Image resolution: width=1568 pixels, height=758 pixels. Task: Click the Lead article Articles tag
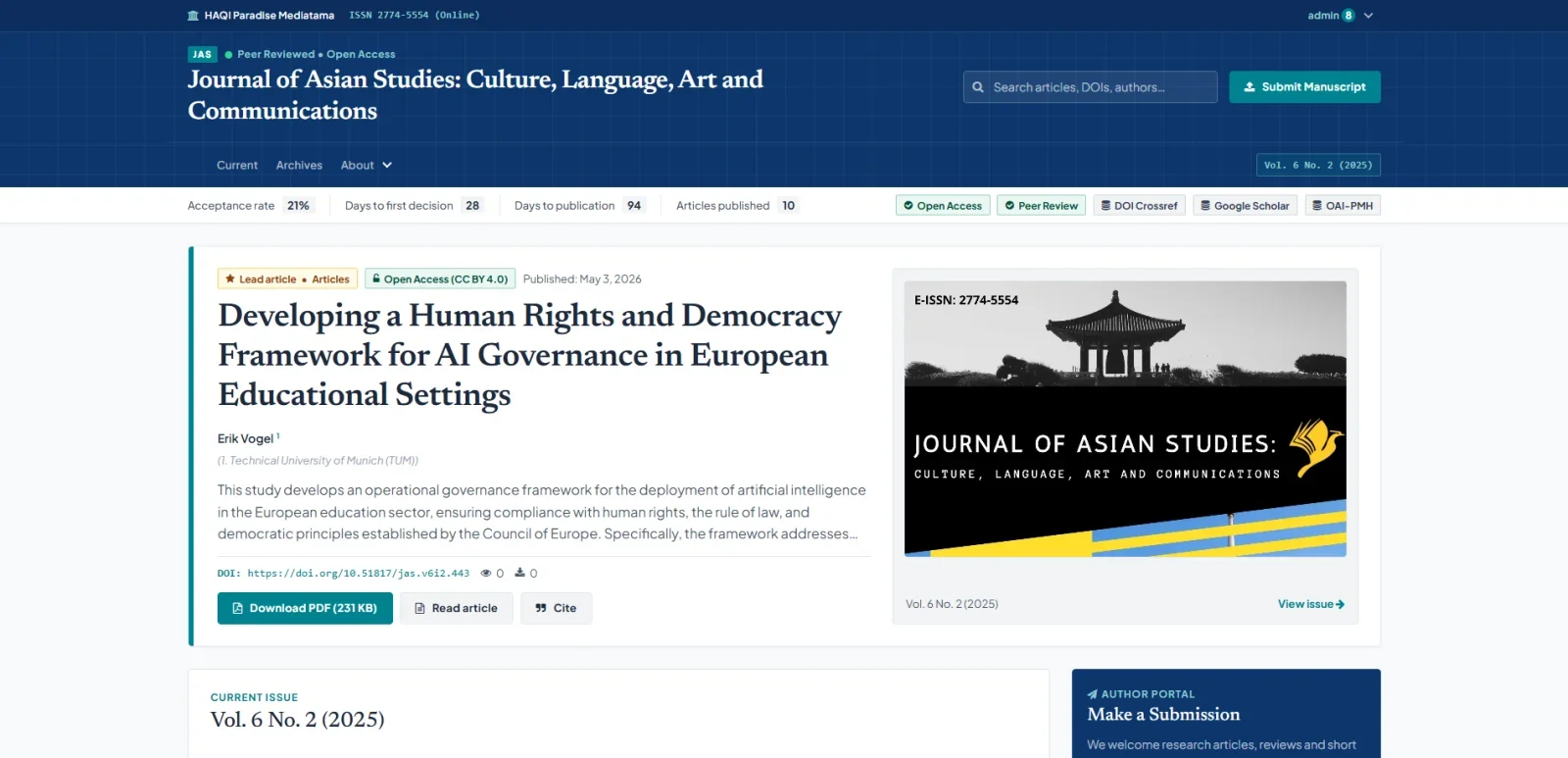coord(287,279)
